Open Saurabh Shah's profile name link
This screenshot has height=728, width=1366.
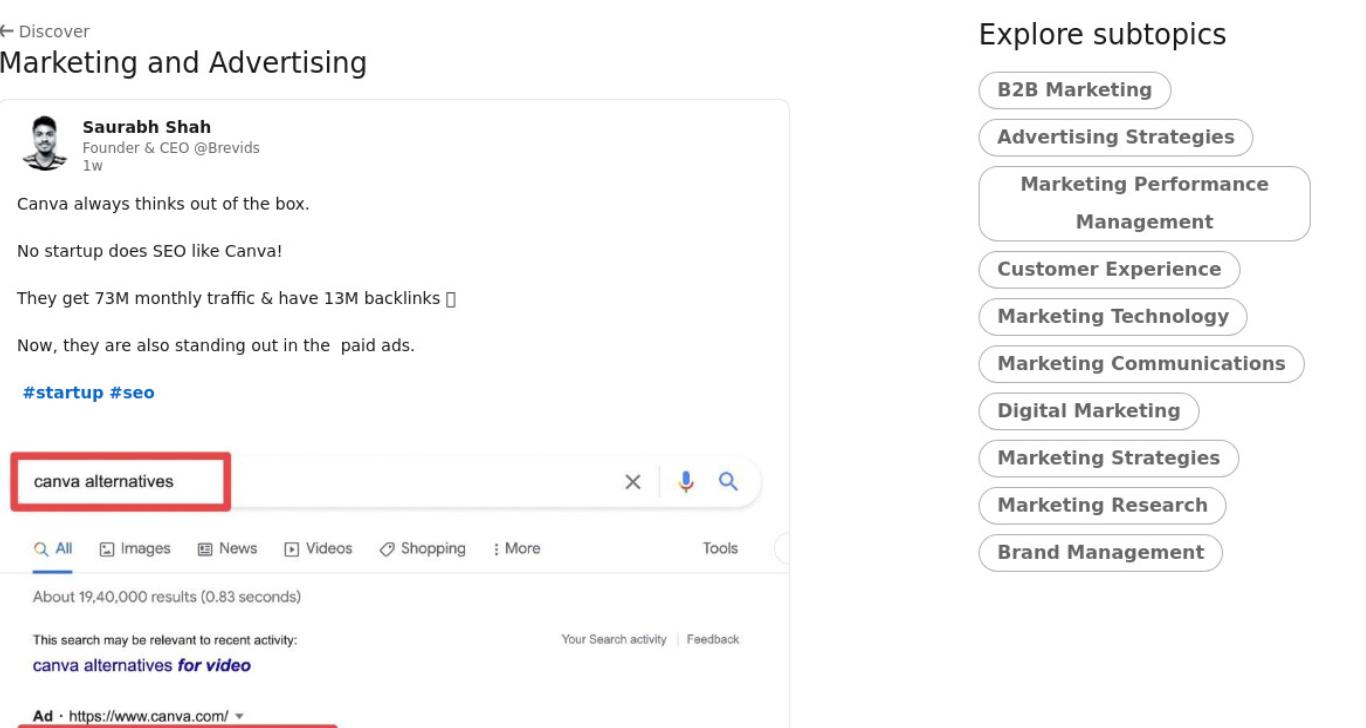pos(146,127)
